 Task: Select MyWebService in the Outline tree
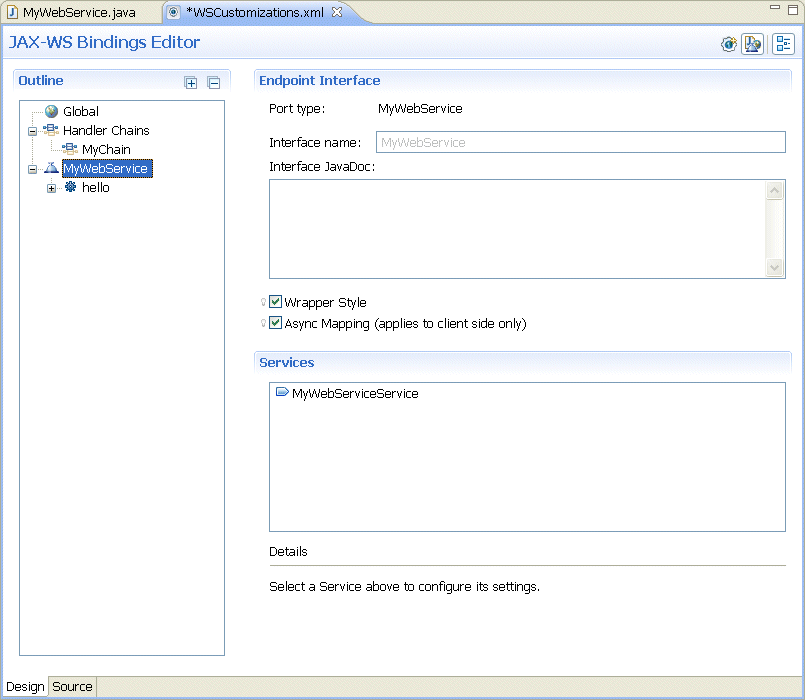[107, 168]
